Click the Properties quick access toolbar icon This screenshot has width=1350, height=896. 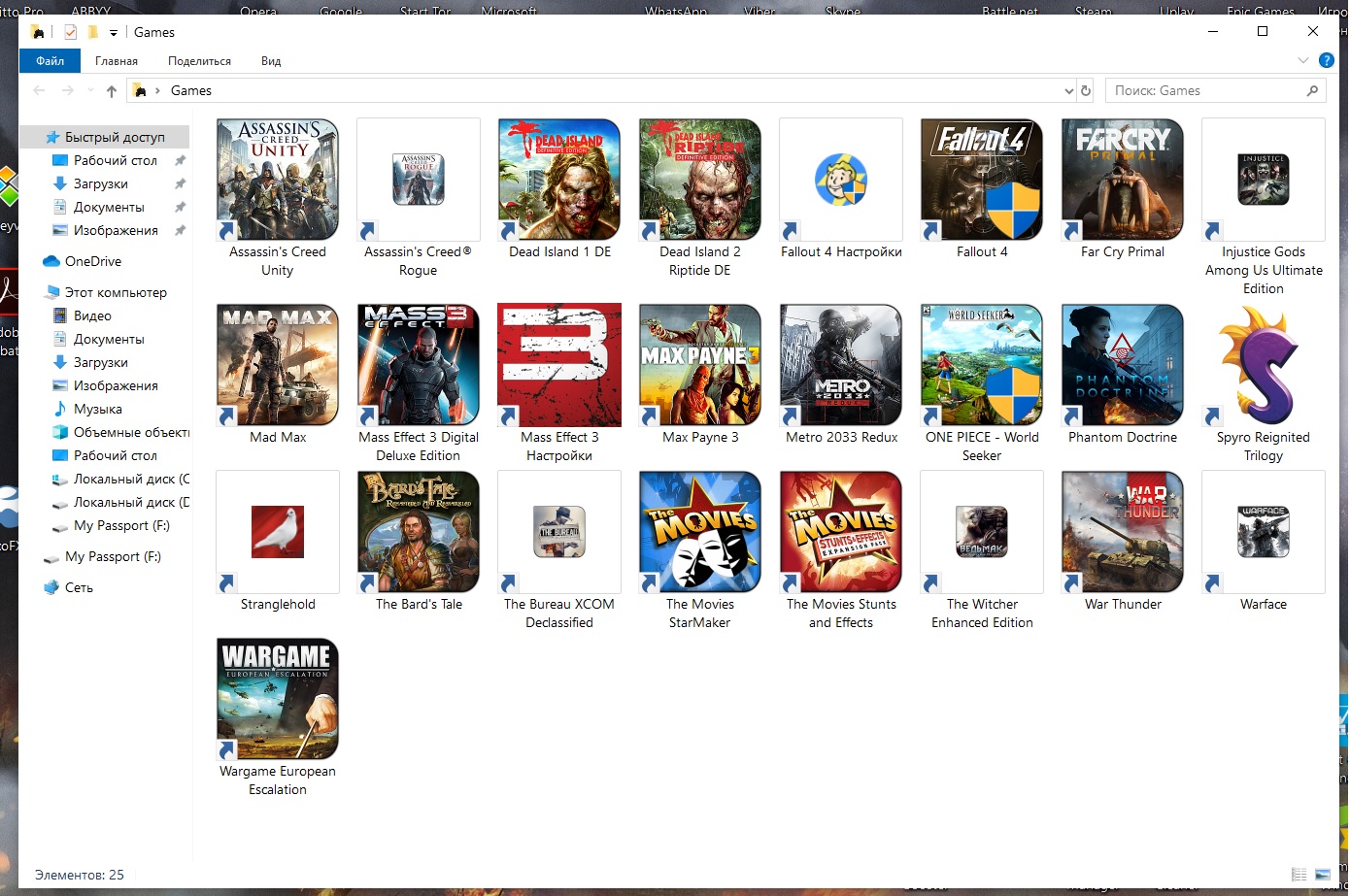pyautogui.click(x=70, y=32)
